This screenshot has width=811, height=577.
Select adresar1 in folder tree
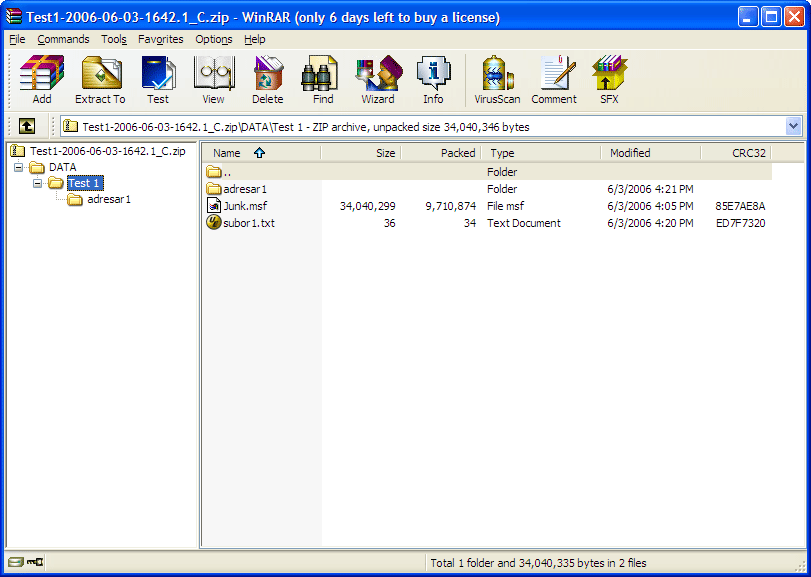pyautogui.click(x=109, y=199)
